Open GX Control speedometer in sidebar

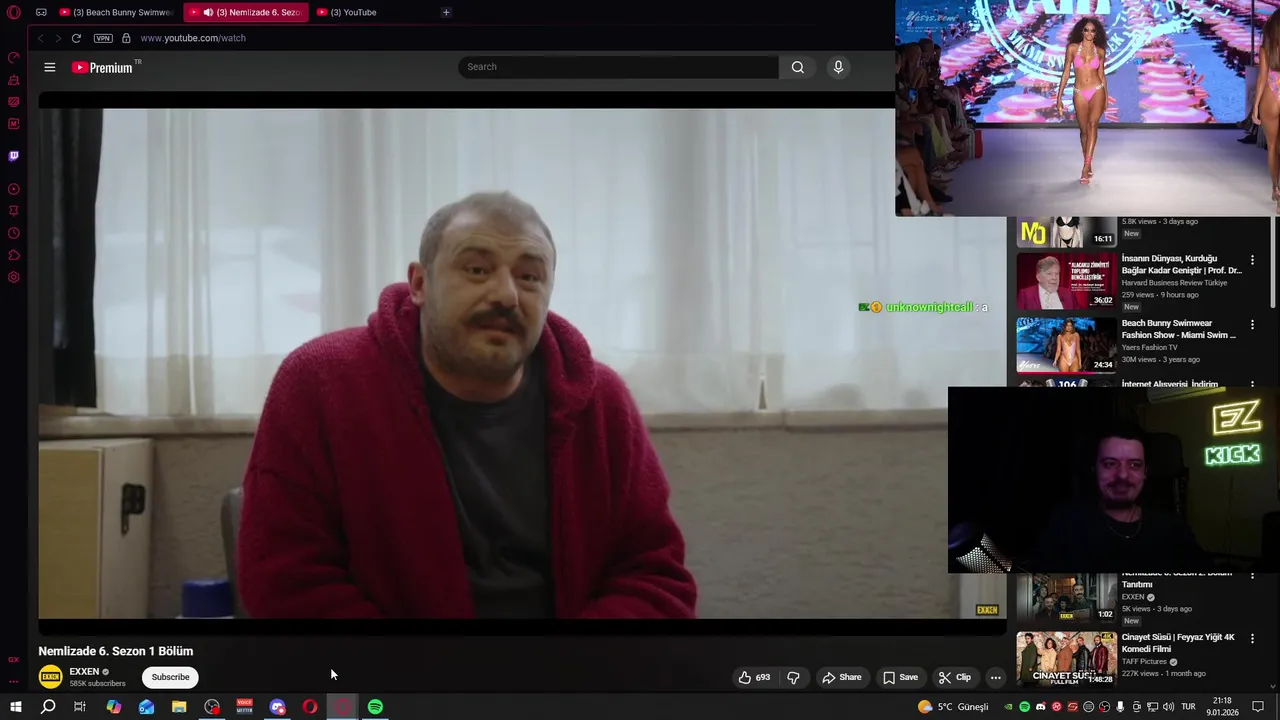14,58
